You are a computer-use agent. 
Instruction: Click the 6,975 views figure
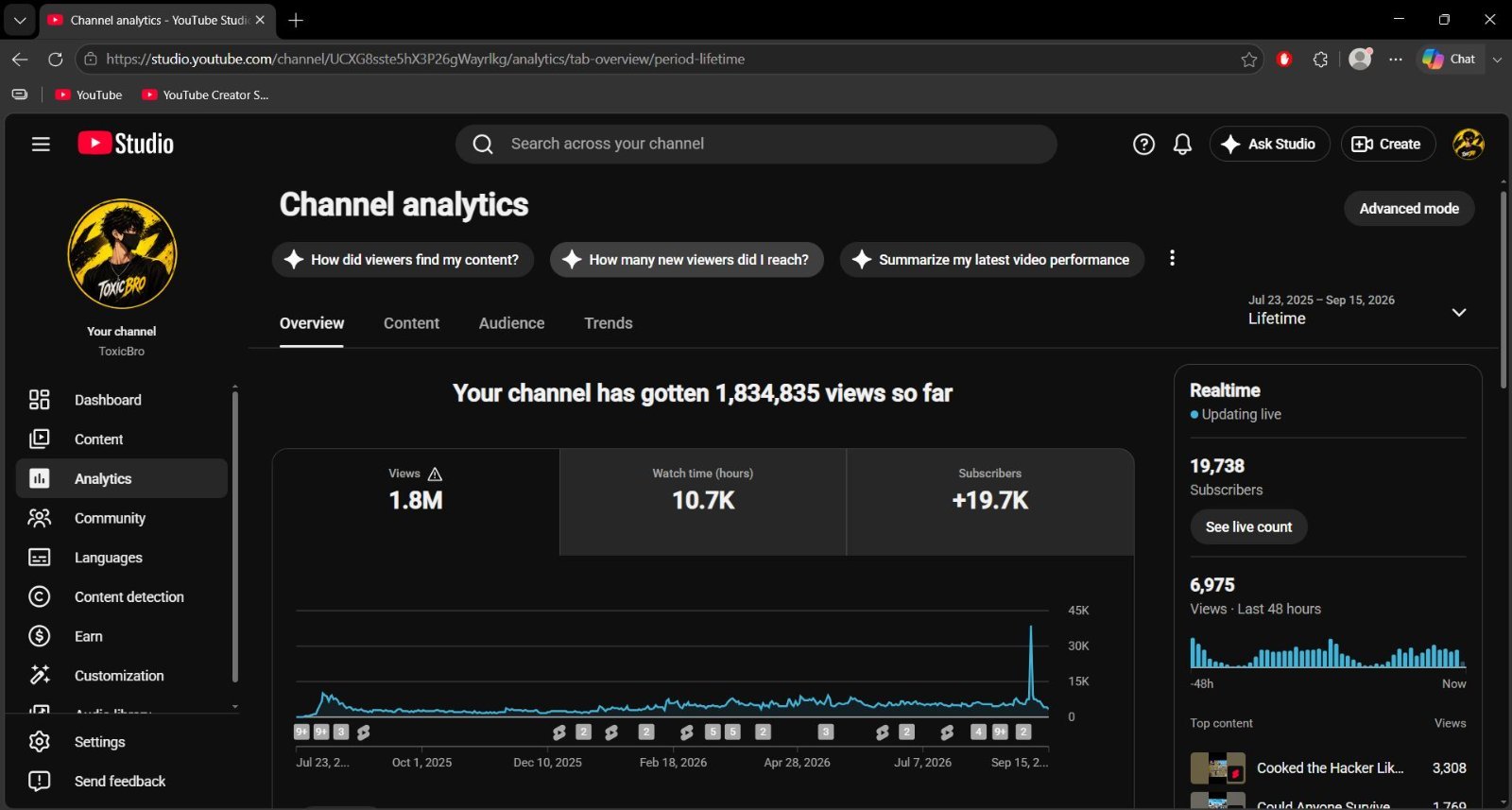point(1212,585)
